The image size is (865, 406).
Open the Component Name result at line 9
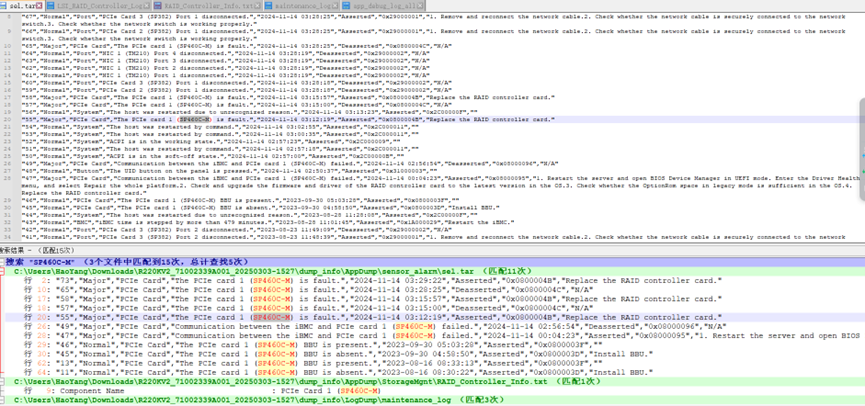(x=202, y=391)
